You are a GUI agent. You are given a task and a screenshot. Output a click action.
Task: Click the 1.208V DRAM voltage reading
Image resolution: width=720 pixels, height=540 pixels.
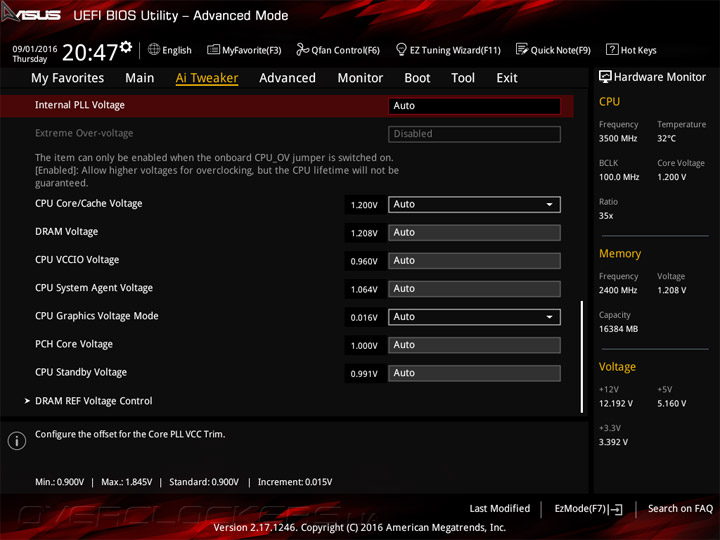click(364, 233)
